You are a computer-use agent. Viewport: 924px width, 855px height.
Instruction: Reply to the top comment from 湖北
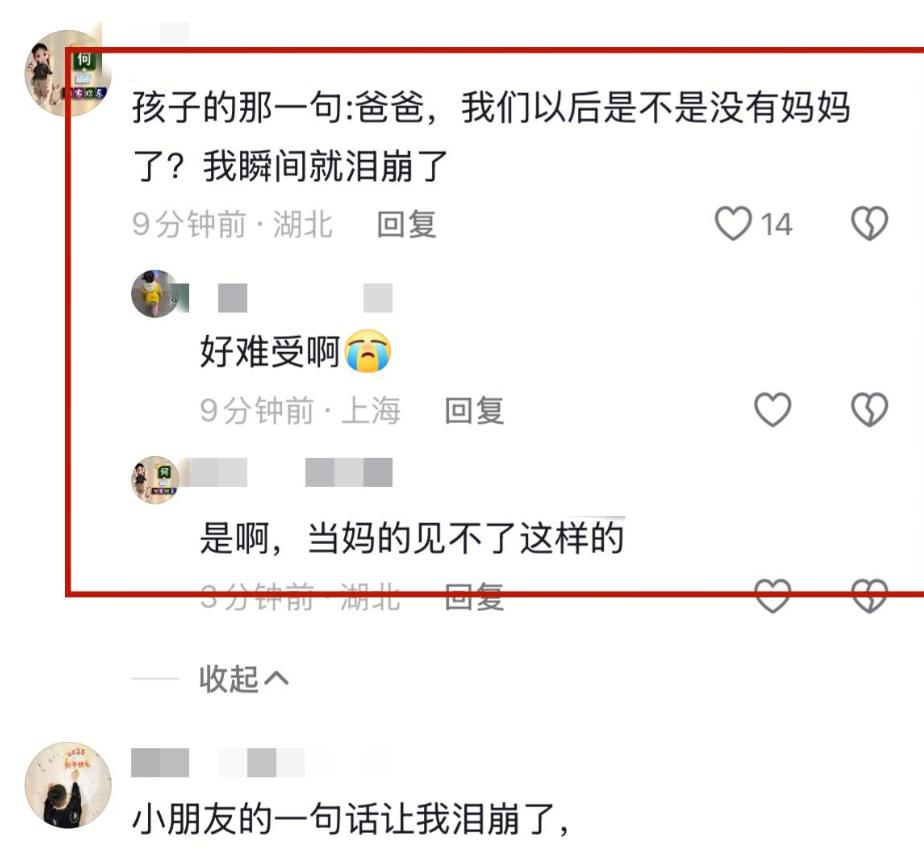tap(407, 225)
